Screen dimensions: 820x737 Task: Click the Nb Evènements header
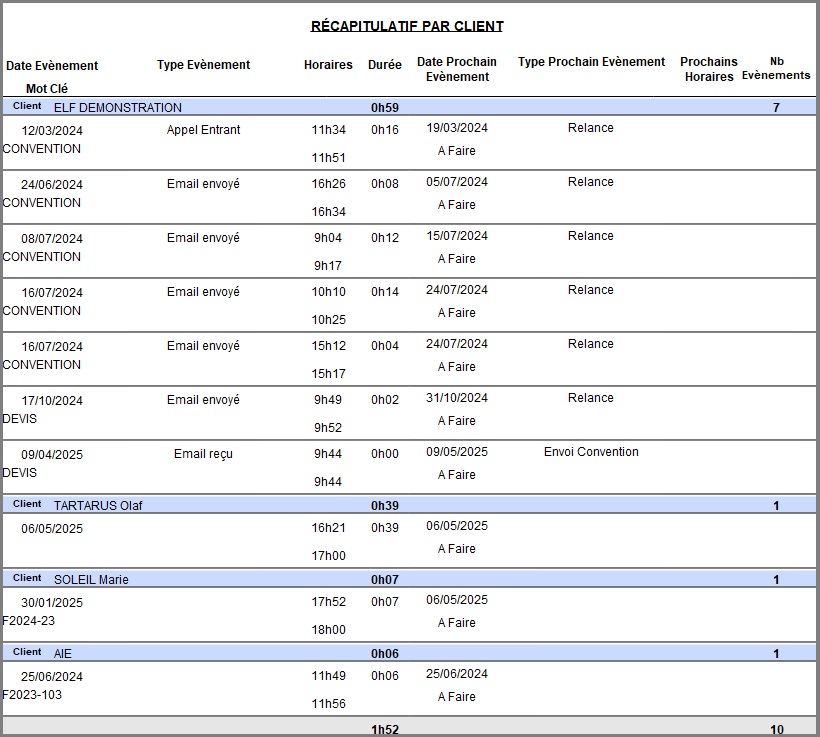(x=776, y=69)
